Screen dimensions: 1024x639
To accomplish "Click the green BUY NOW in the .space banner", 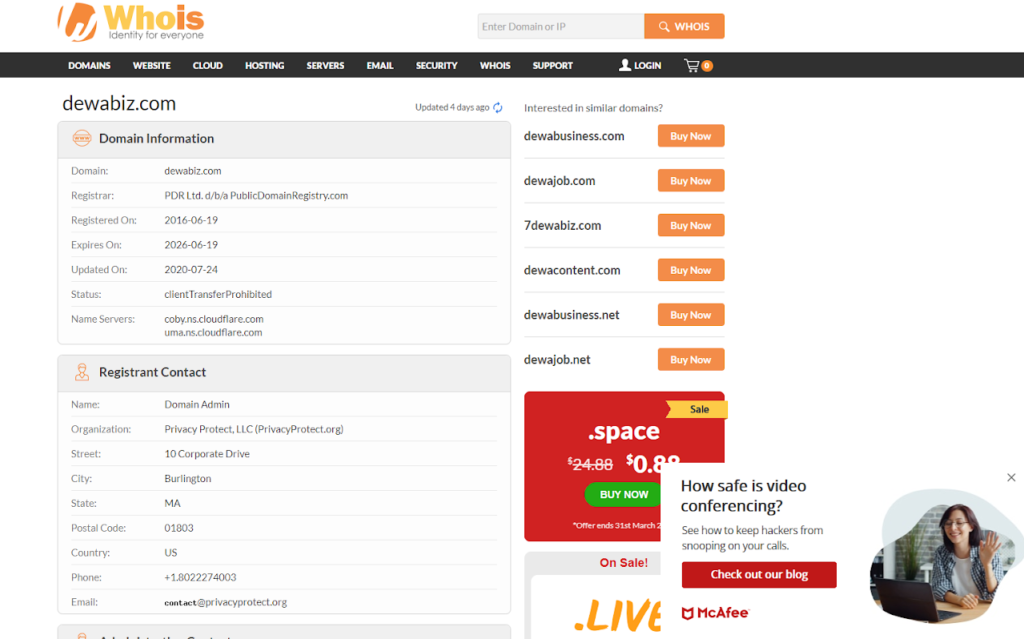I will [x=622, y=494].
